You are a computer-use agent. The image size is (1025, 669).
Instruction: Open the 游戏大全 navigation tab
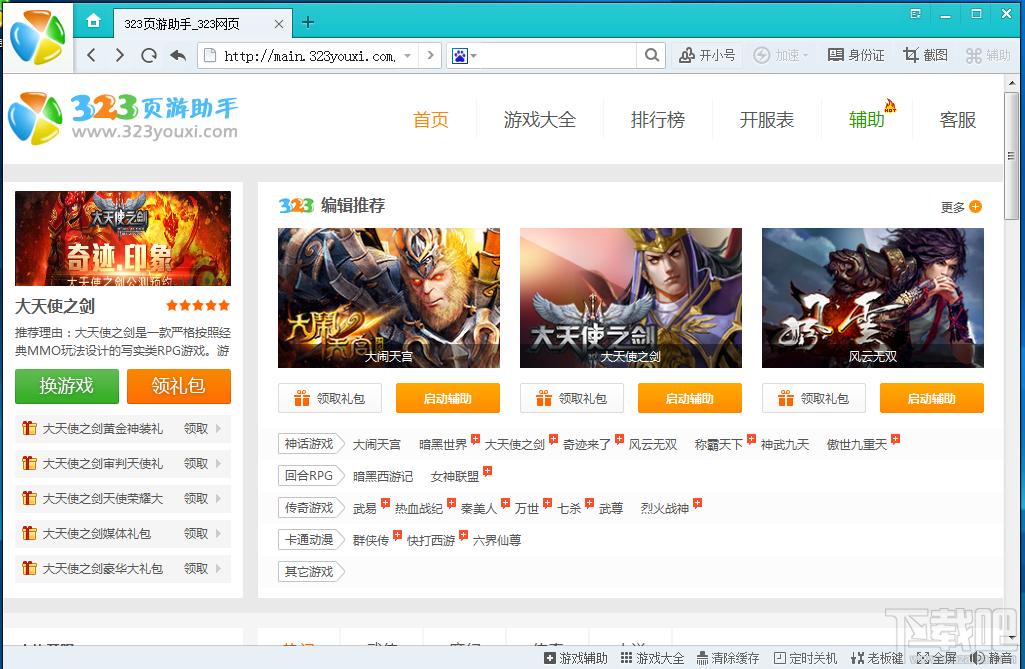[x=539, y=120]
